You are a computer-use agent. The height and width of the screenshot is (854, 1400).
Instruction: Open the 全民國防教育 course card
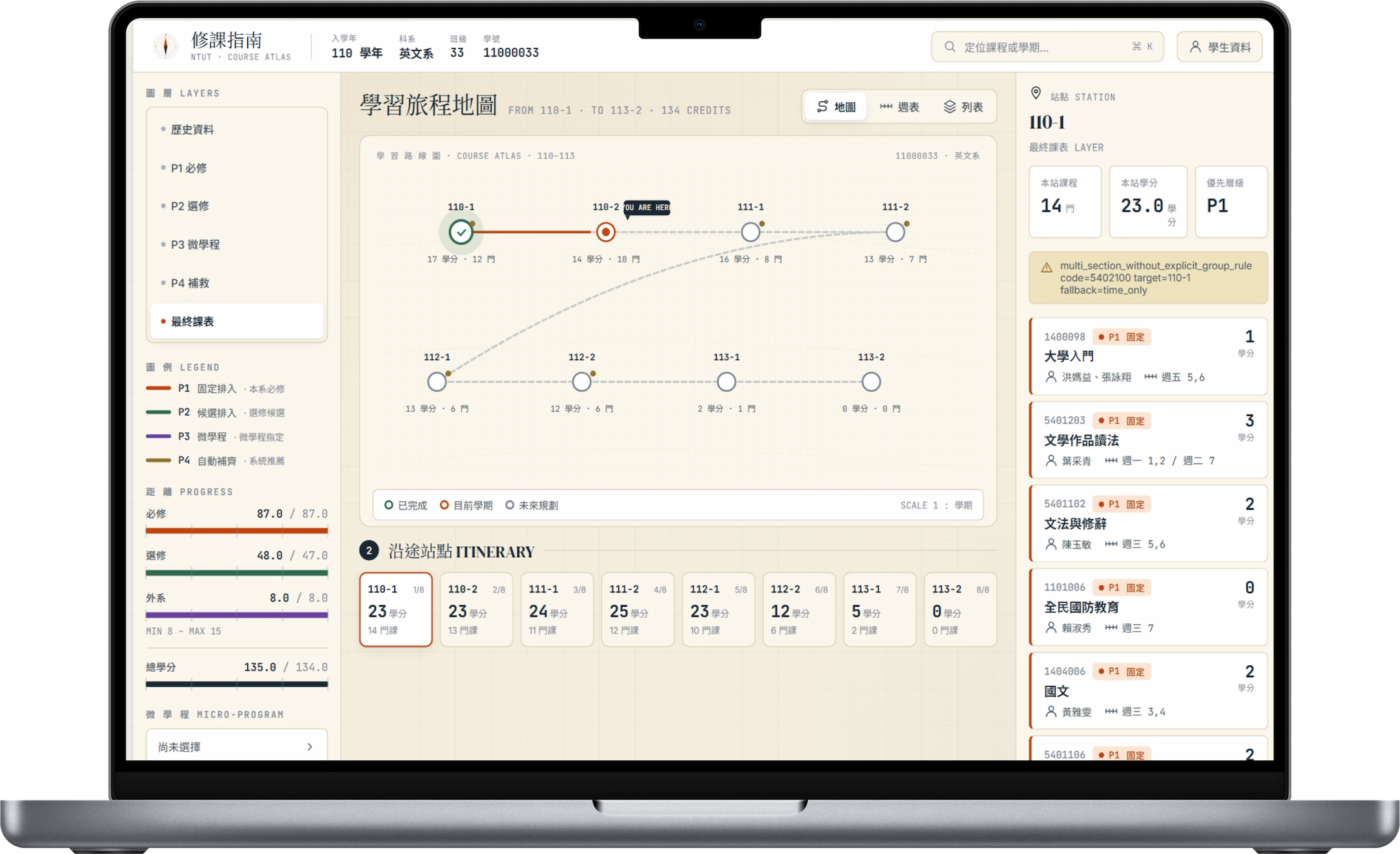click(x=1148, y=607)
